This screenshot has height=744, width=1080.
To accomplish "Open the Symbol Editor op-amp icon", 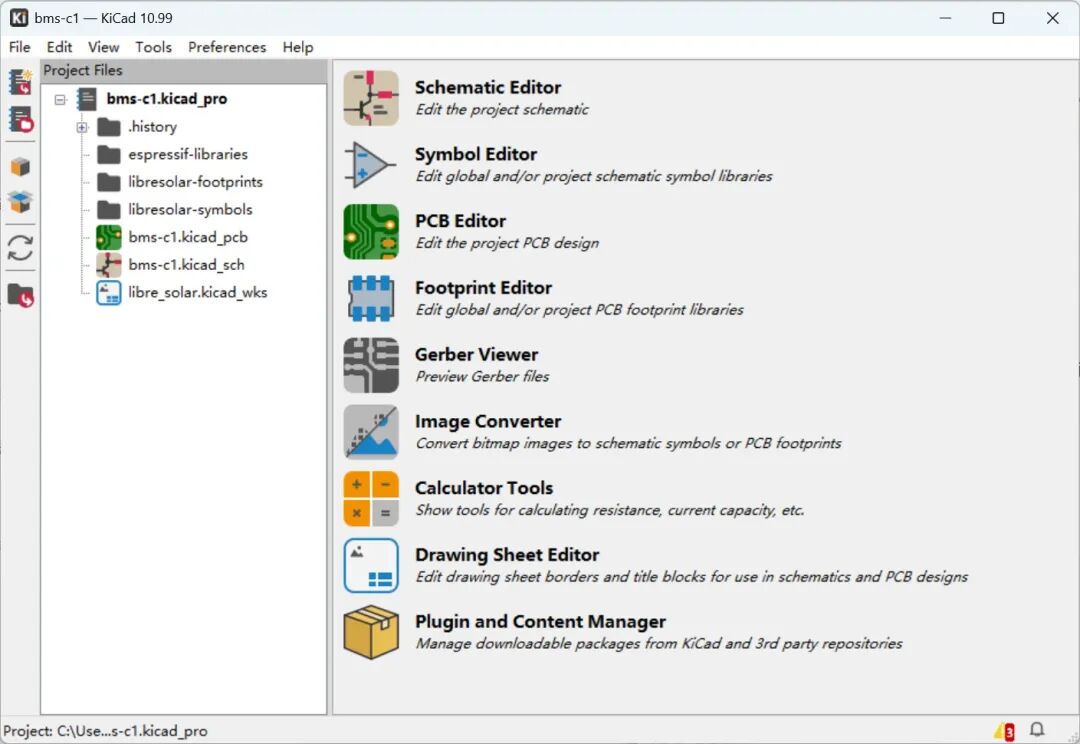I will [371, 165].
